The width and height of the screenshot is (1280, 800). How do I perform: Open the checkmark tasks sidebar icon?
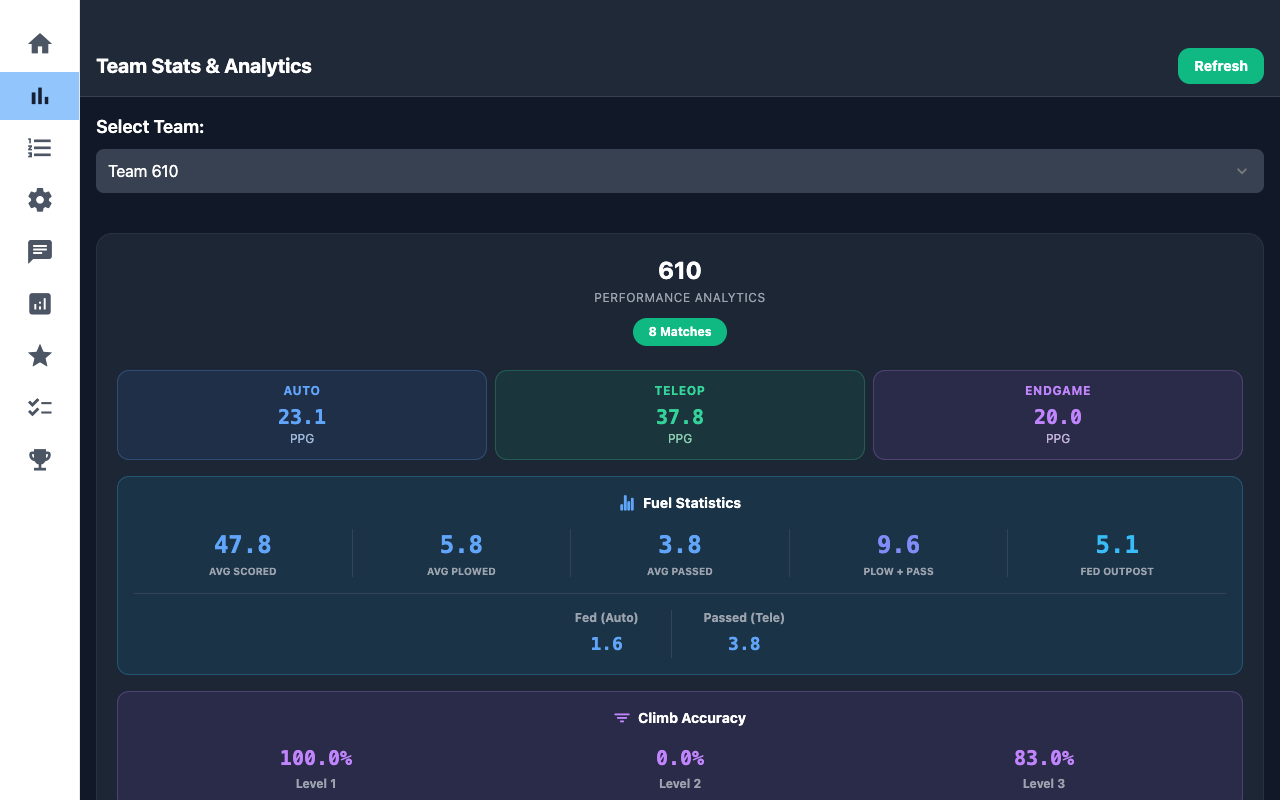click(40, 408)
